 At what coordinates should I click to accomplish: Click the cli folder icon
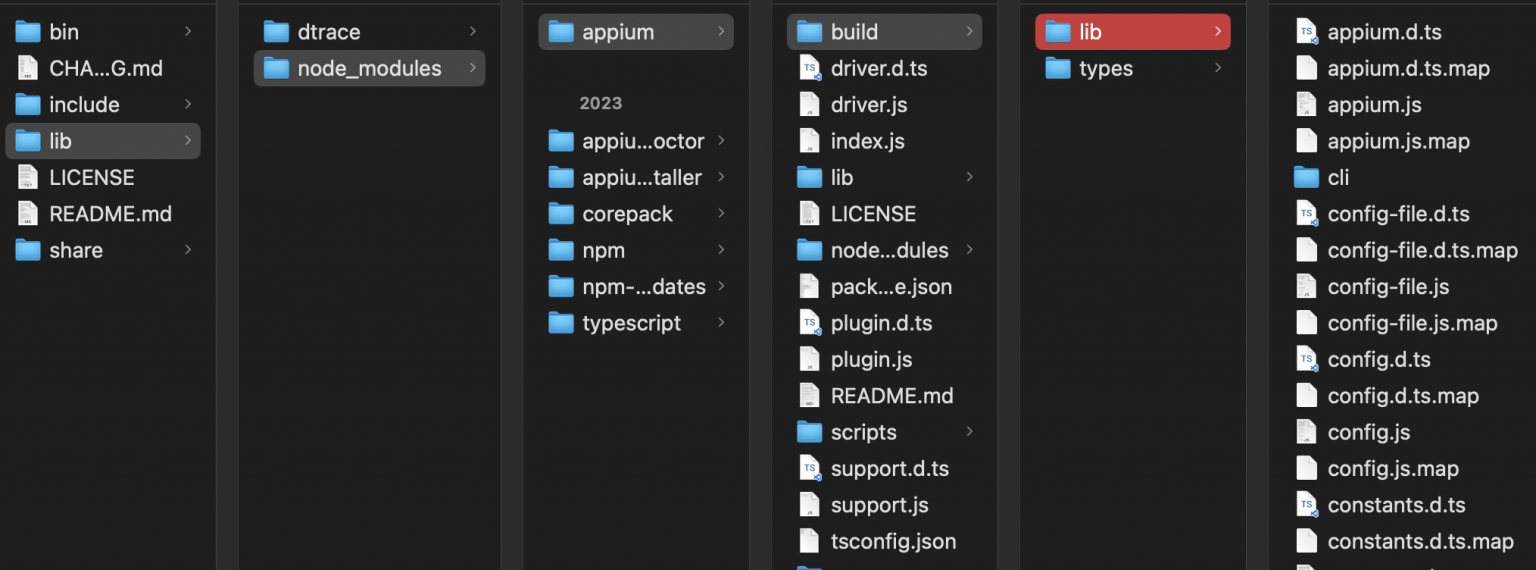pyautogui.click(x=1306, y=178)
